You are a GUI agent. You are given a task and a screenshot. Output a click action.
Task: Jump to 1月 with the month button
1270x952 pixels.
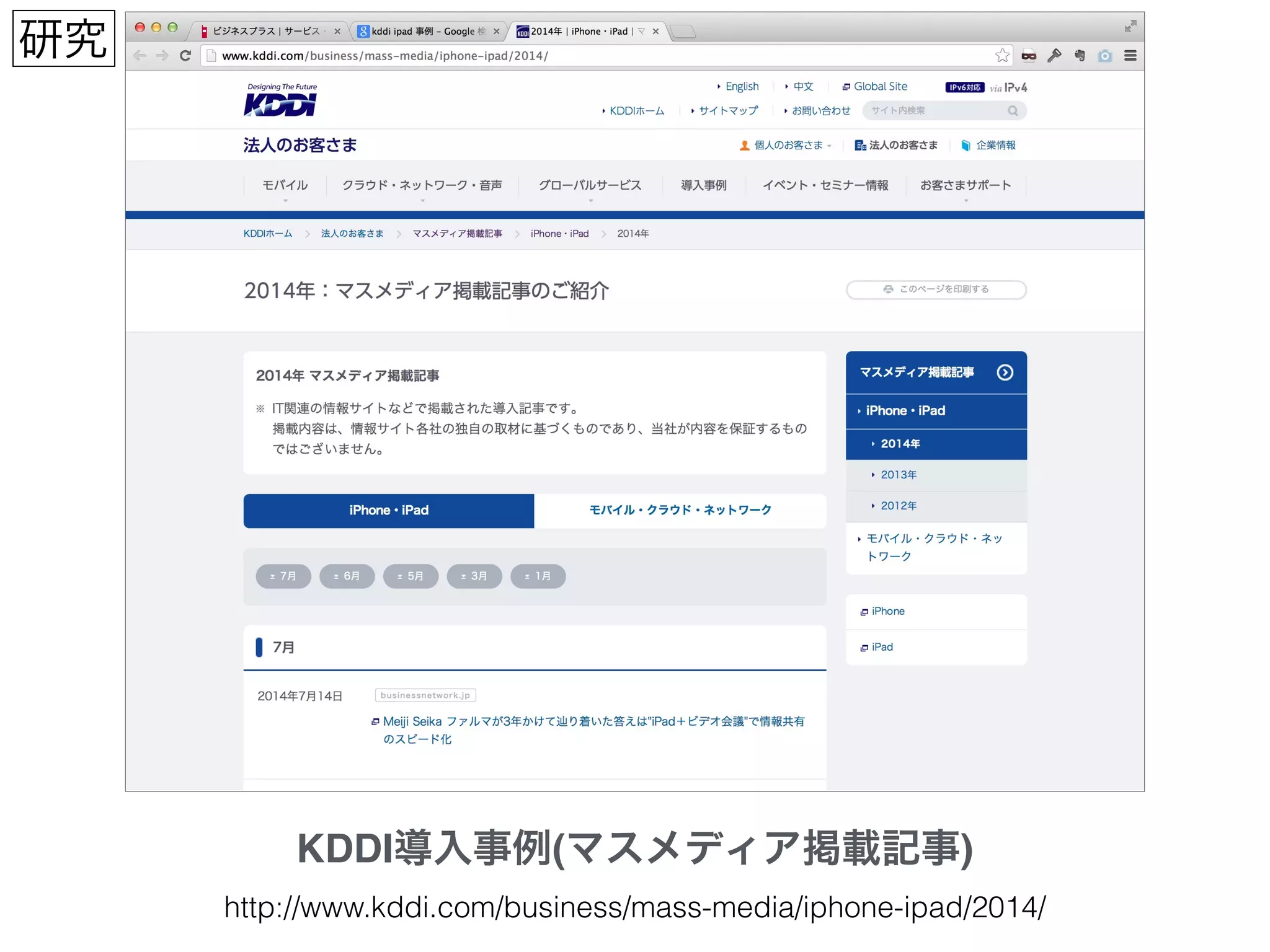point(538,576)
